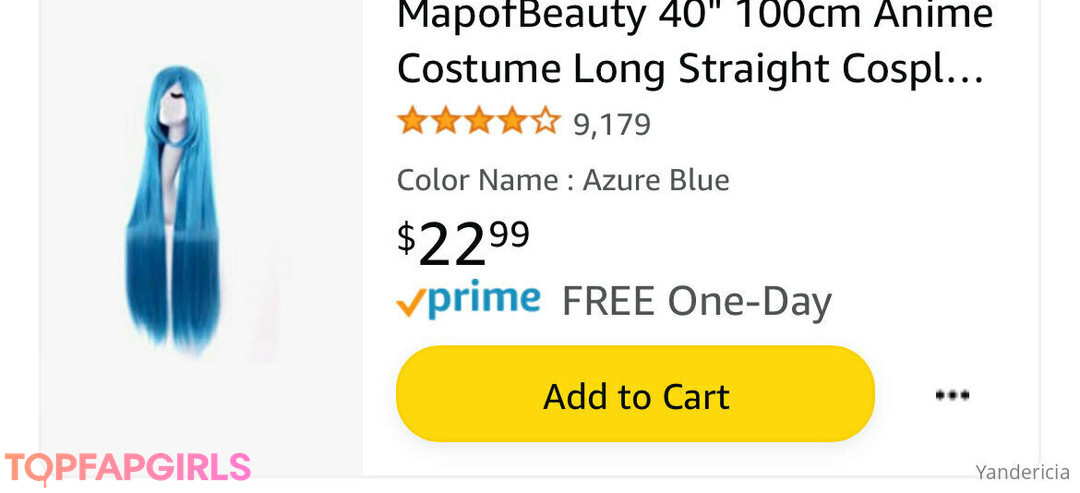Open the 9,179 customer reviews link
Viewport: 1080px width, 493px height.
(611, 125)
